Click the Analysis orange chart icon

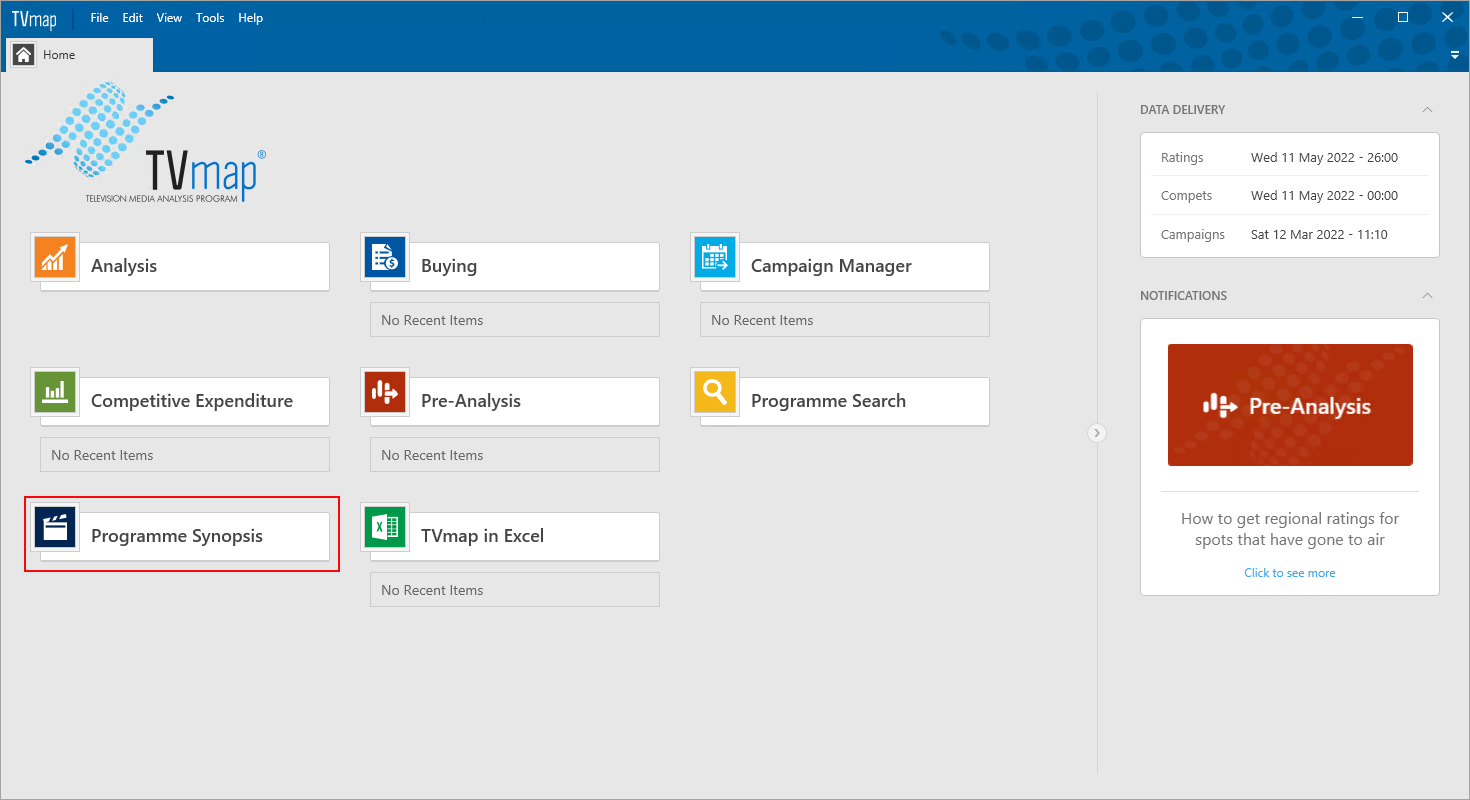point(55,257)
